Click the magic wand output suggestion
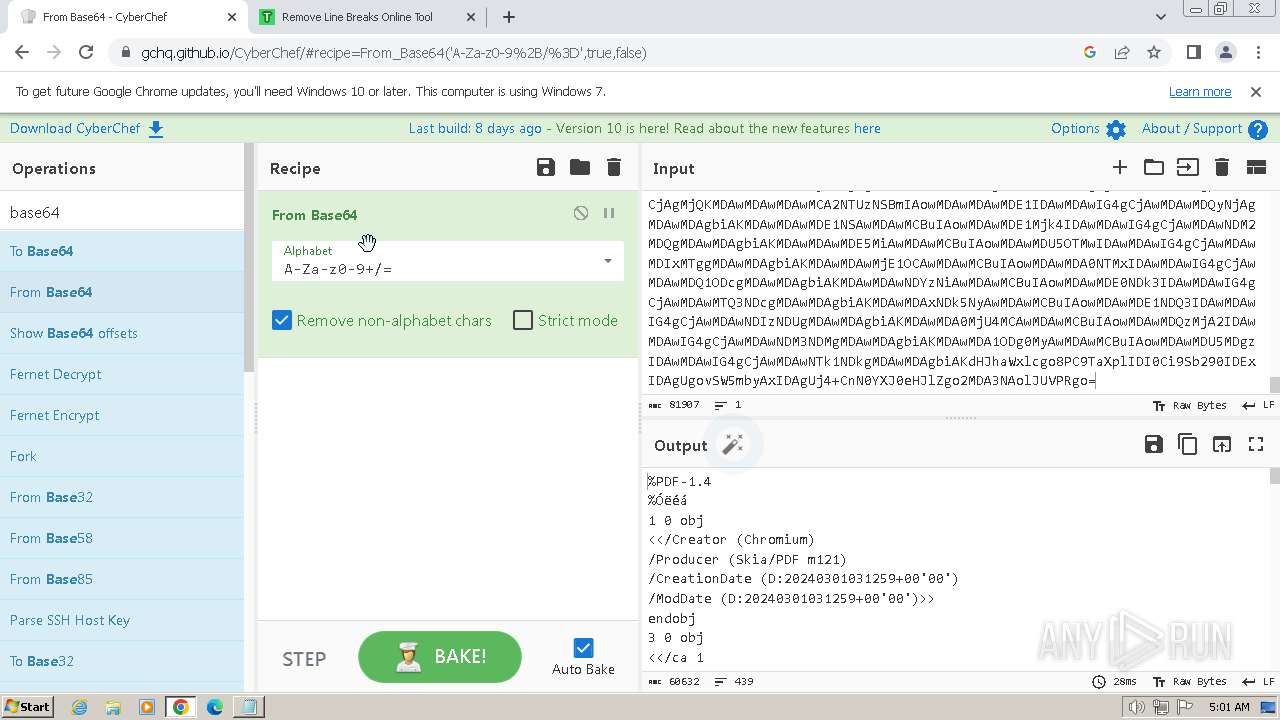 click(x=733, y=445)
